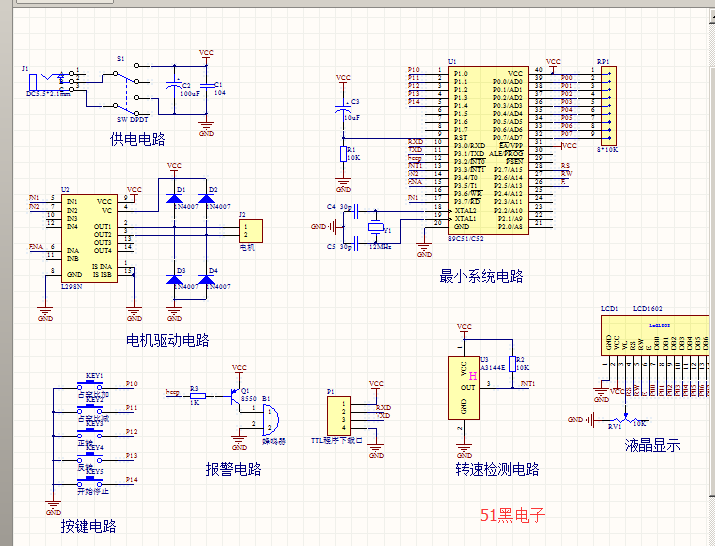Select the KEY1 push button symbol
Screen dimensions: 715x546
pos(90,385)
